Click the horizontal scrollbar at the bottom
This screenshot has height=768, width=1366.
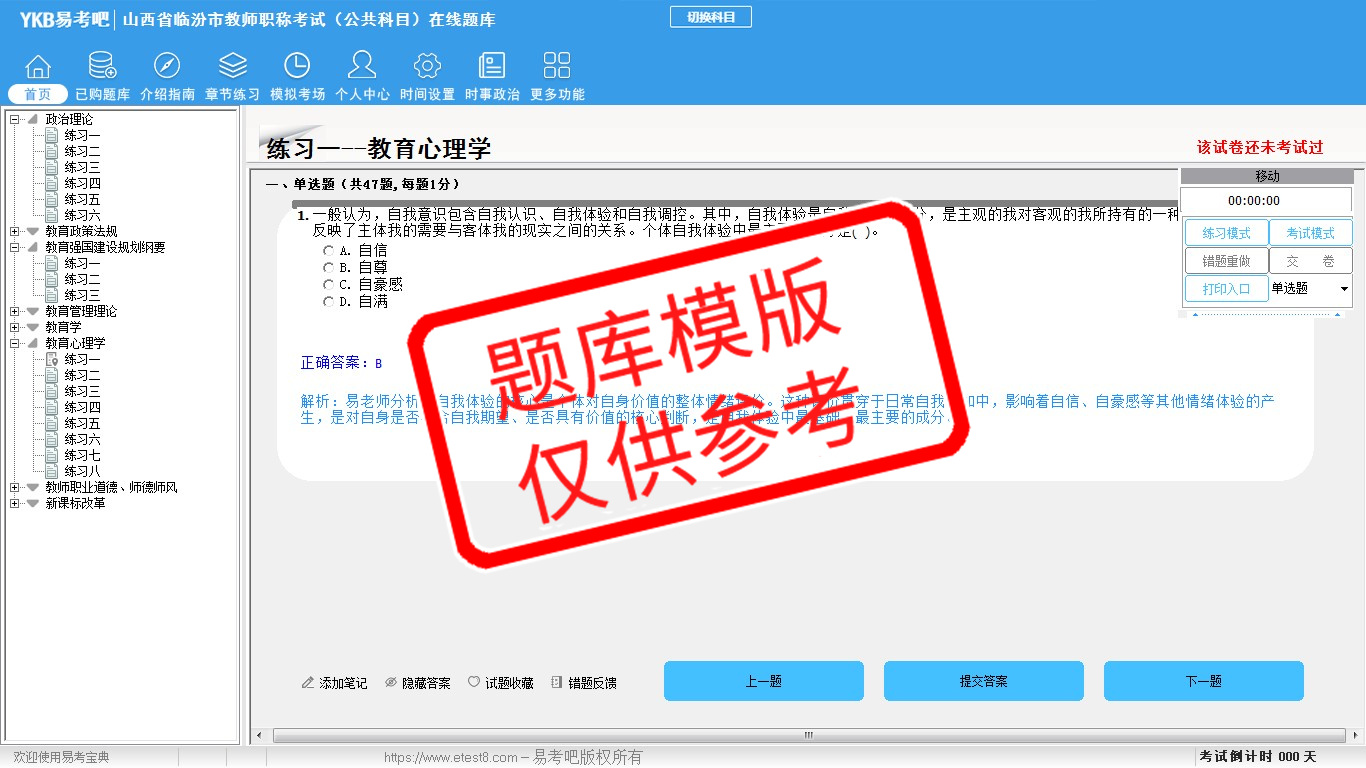[808, 736]
